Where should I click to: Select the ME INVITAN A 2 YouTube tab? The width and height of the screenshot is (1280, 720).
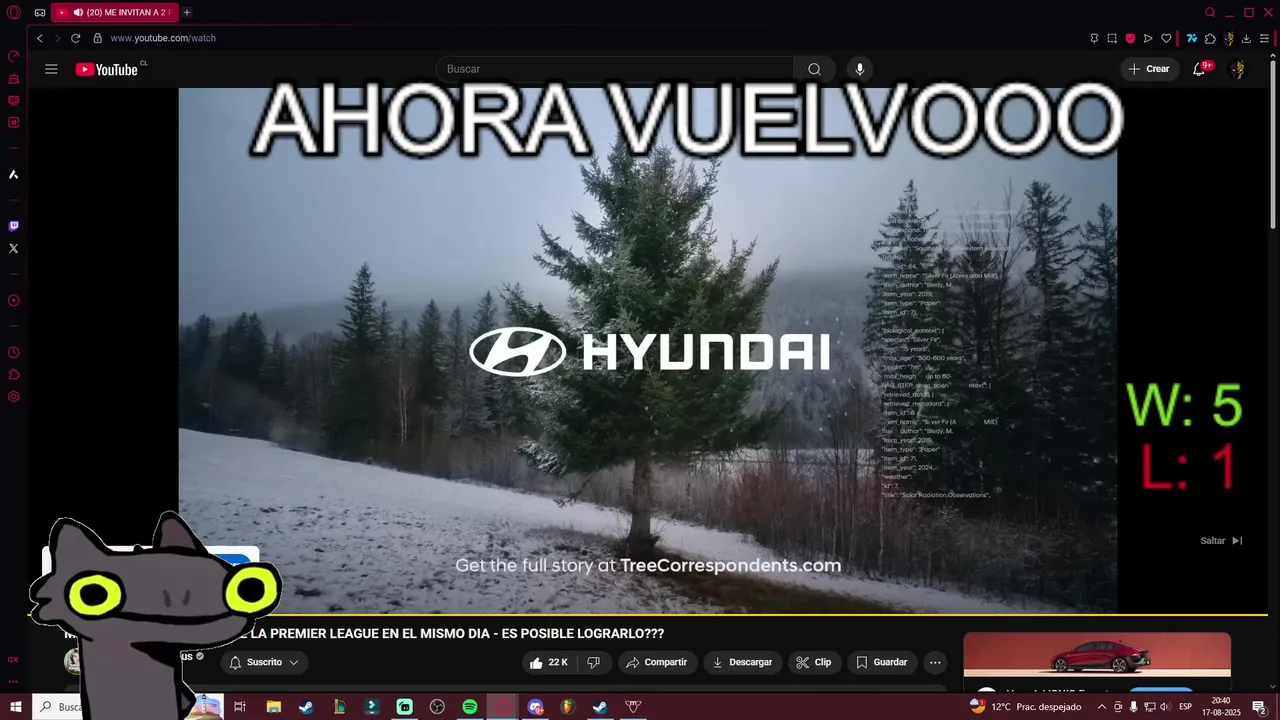pyautogui.click(x=113, y=13)
